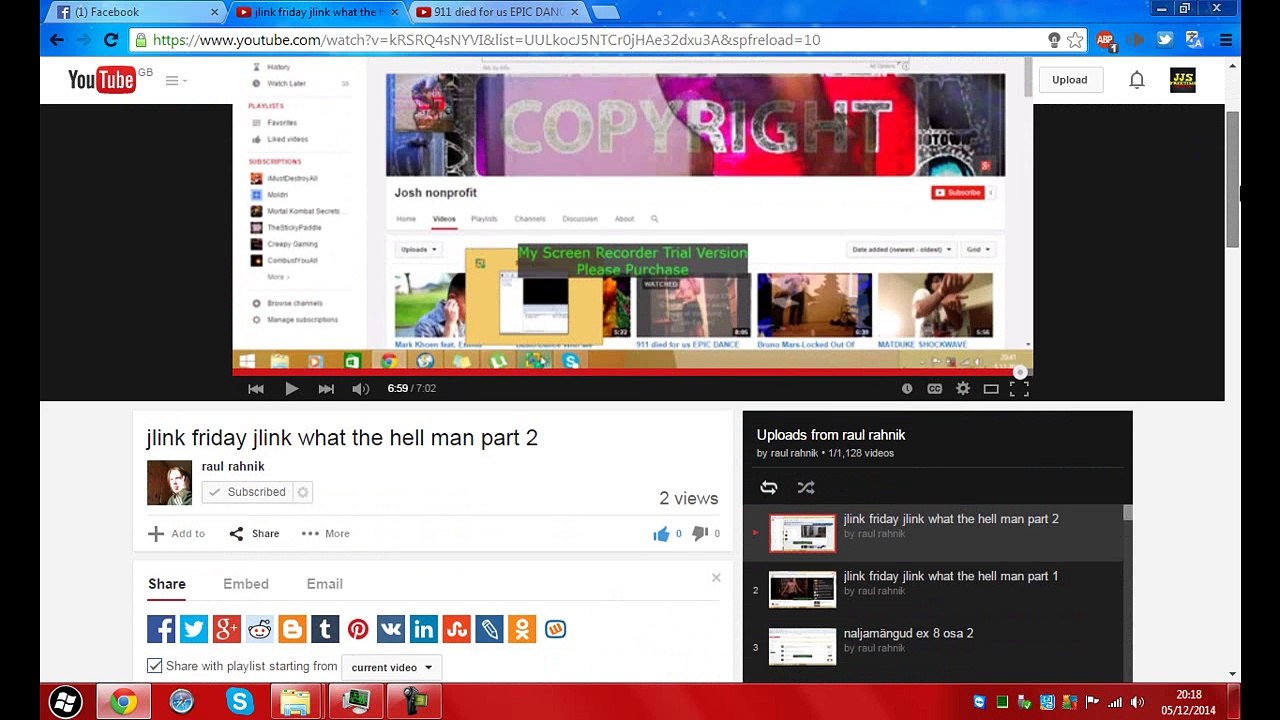Share to Tumblr
1280x720 pixels.
click(325, 629)
